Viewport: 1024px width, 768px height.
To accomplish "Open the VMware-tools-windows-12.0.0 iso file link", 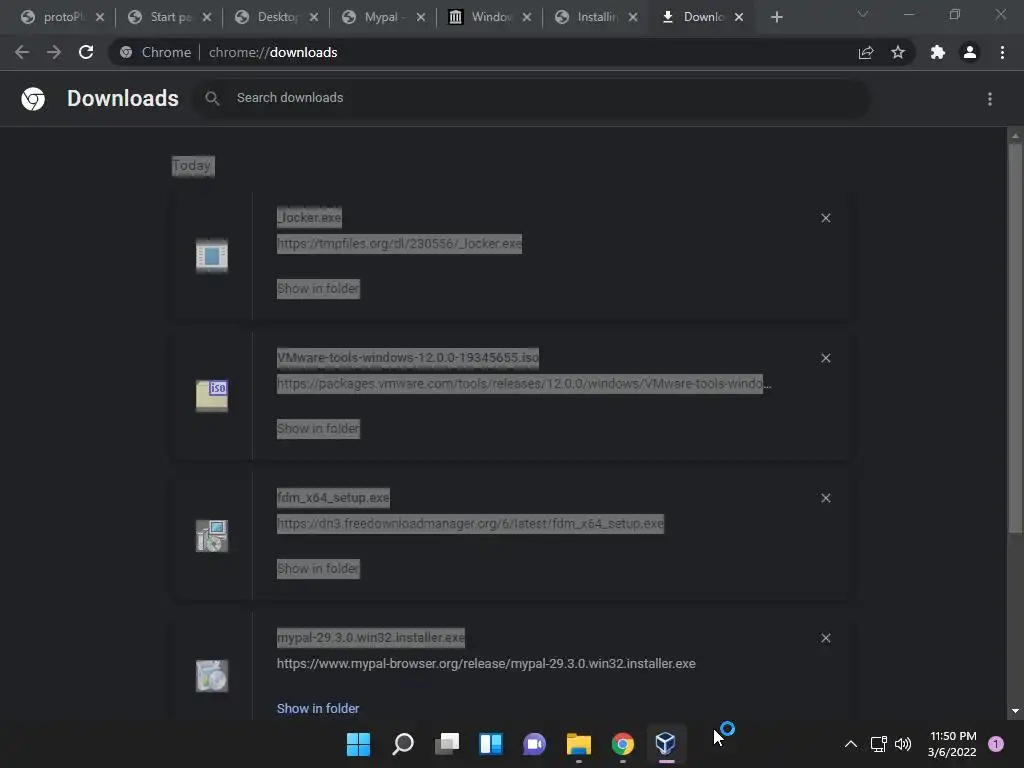I will pos(408,357).
